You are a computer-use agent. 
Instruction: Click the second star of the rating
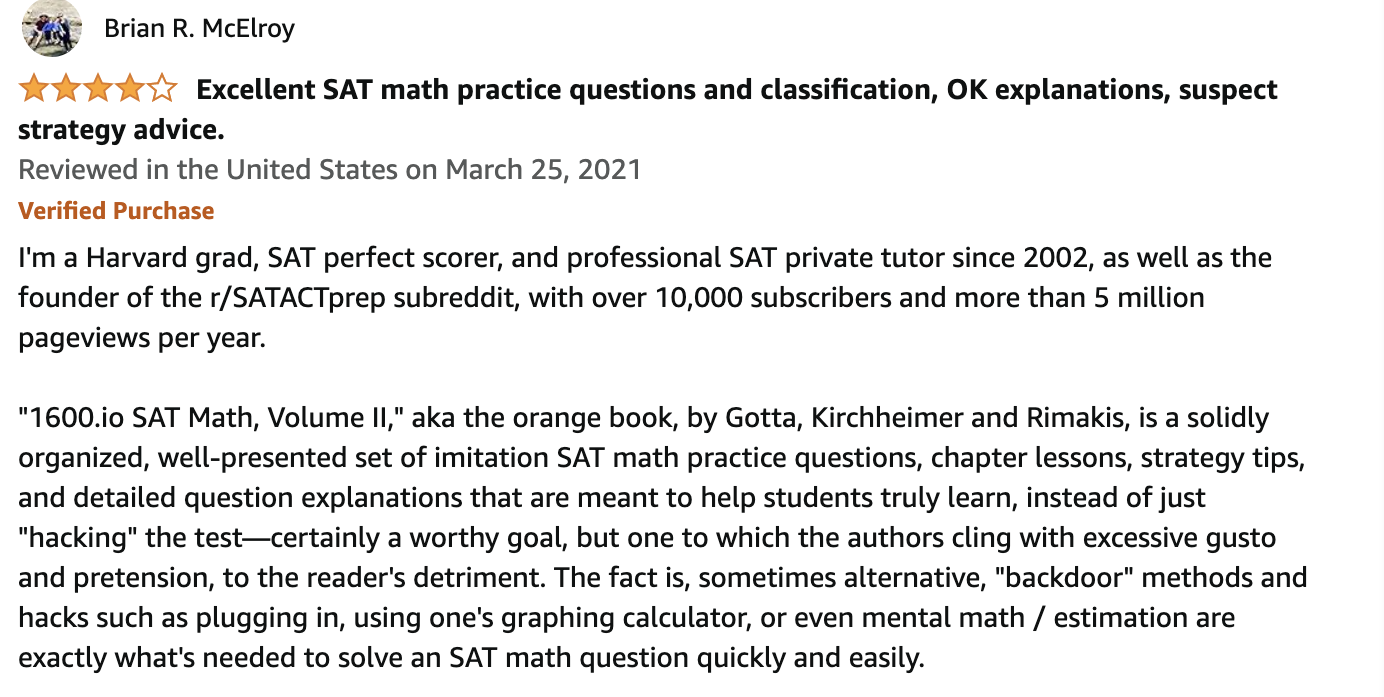(66, 90)
